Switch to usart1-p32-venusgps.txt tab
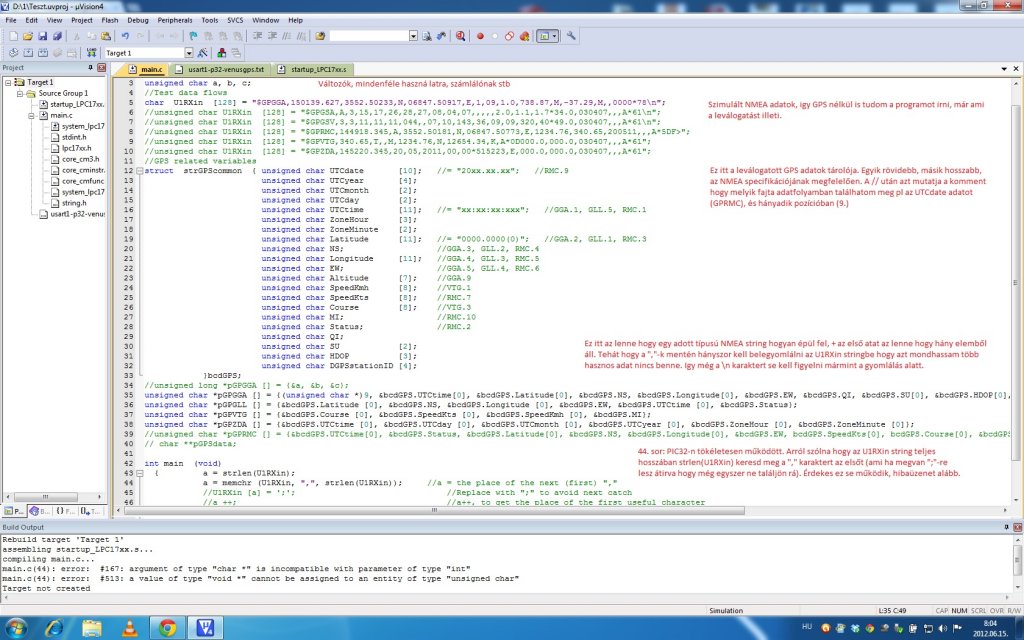 pos(220,69)
